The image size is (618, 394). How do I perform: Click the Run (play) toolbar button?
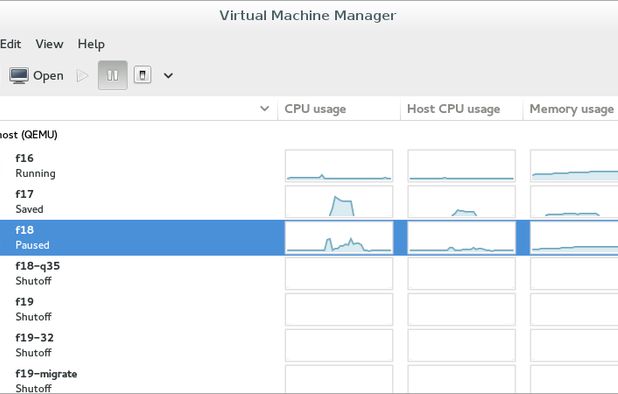[x=82, y=76]
